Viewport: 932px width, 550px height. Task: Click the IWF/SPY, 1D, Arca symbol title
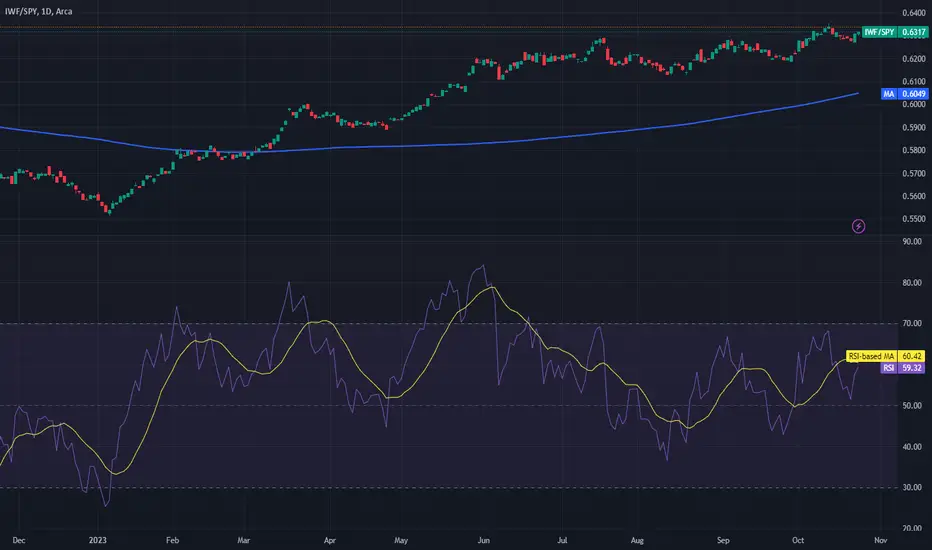point(39,11)
